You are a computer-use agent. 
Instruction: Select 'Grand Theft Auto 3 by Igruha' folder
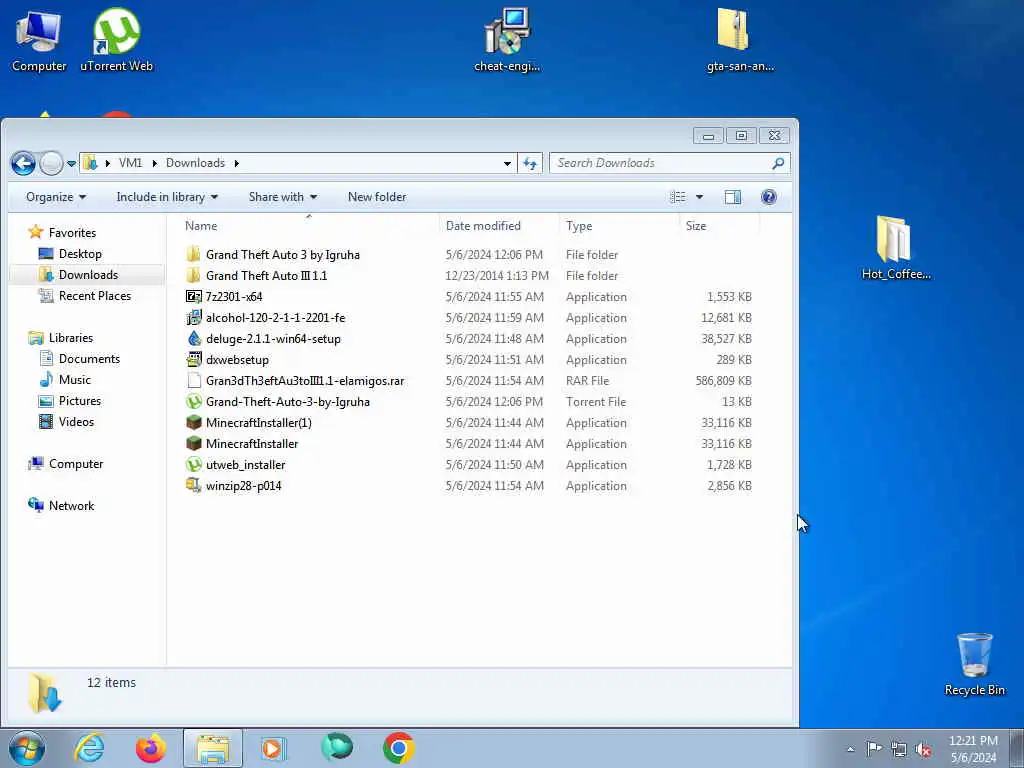tap(283, 255)
